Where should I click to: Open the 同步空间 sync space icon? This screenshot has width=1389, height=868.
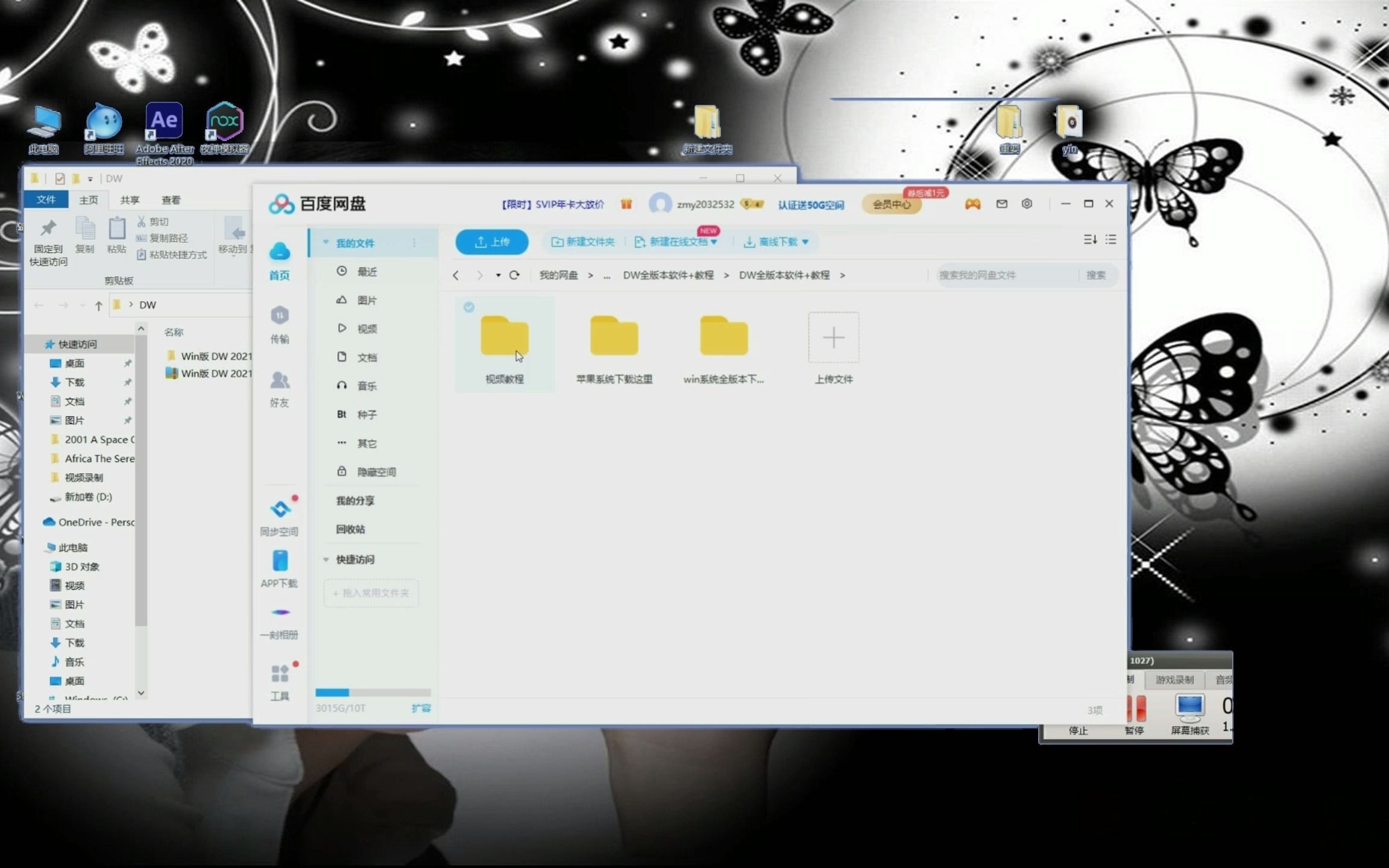279,517
